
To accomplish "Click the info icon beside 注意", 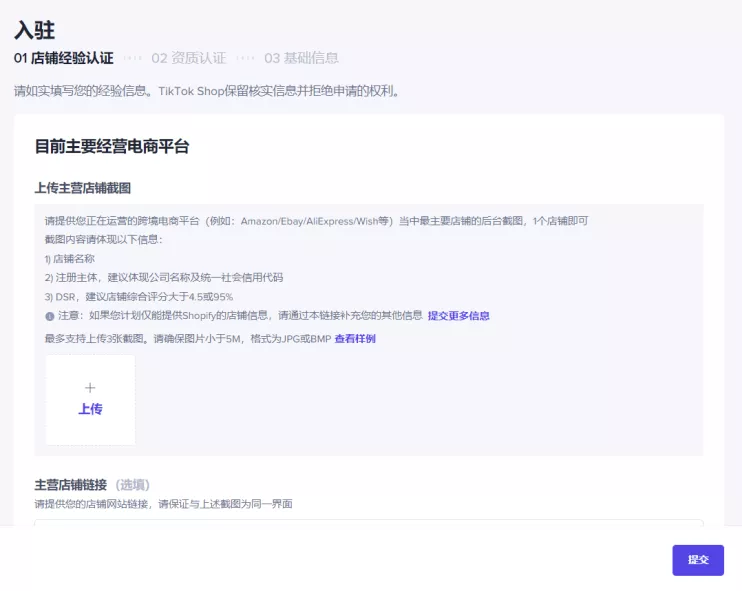I will point(50,316).
